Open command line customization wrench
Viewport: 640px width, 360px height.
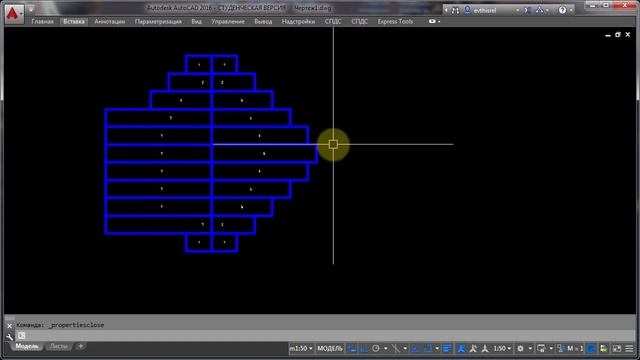(9, 336)
